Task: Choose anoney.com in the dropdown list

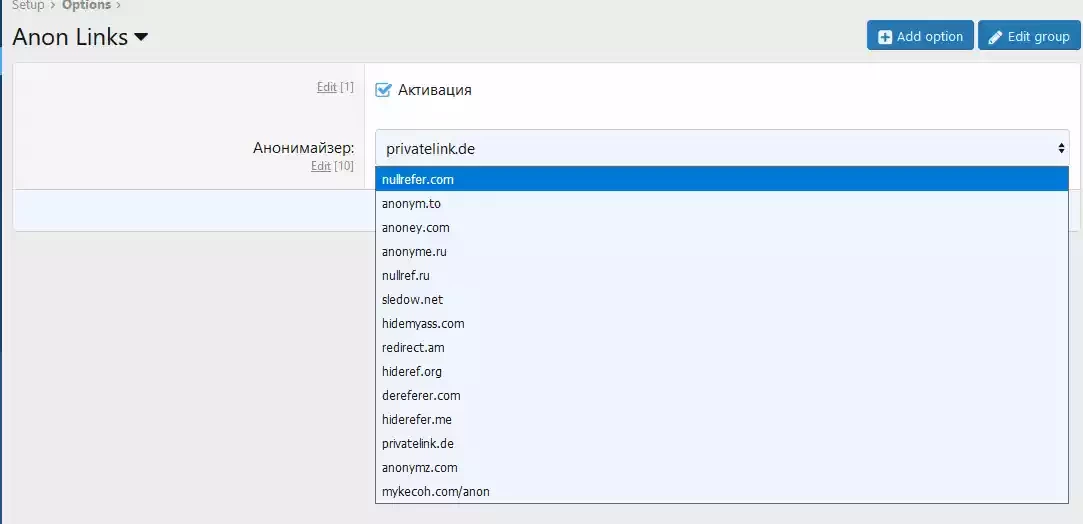Action: coord(722,228)
